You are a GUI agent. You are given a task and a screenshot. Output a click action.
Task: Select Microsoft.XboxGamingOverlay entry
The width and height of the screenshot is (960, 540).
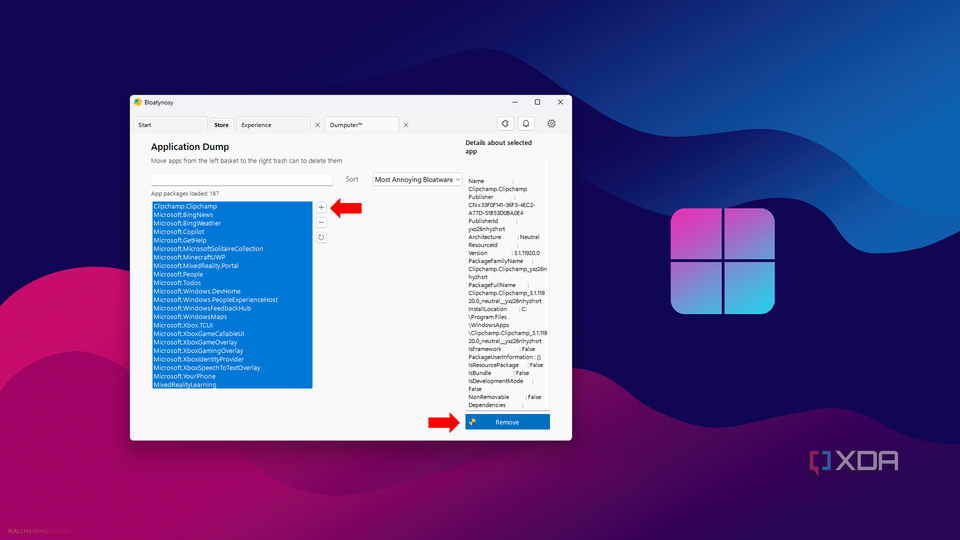point(232,351)
